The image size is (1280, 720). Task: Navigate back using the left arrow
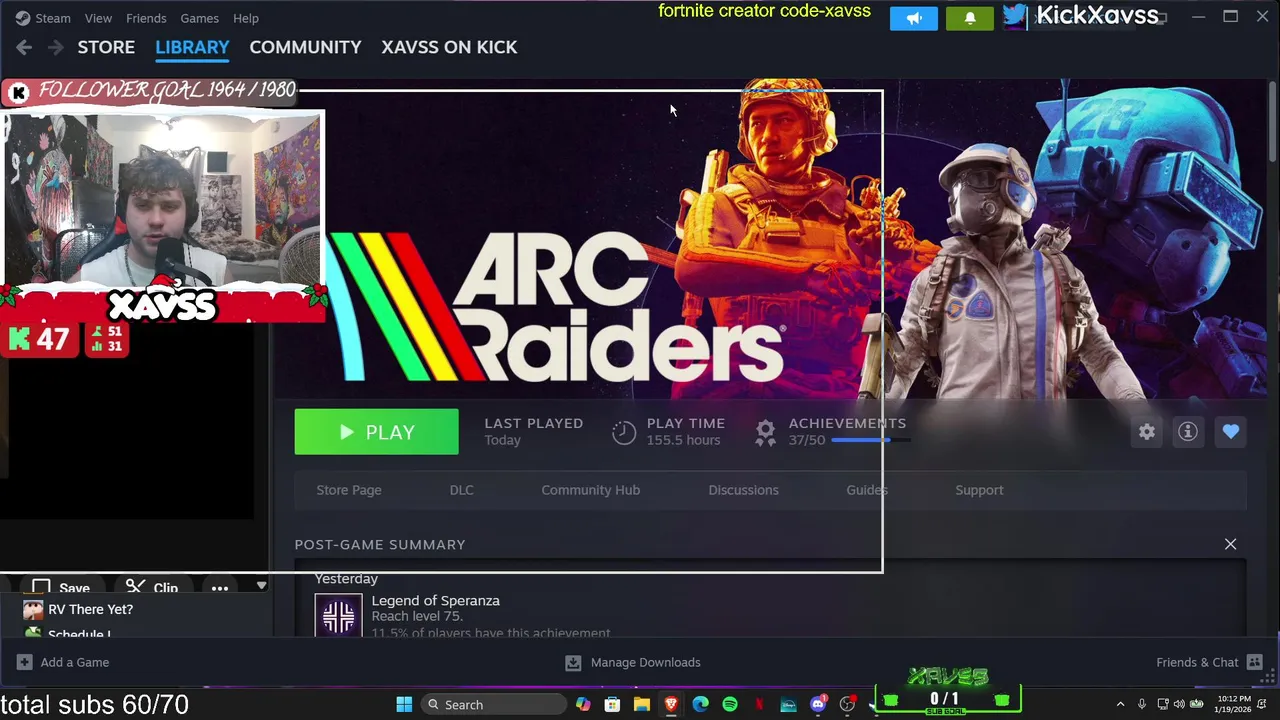pyautogui.click(x=24, y=47)
